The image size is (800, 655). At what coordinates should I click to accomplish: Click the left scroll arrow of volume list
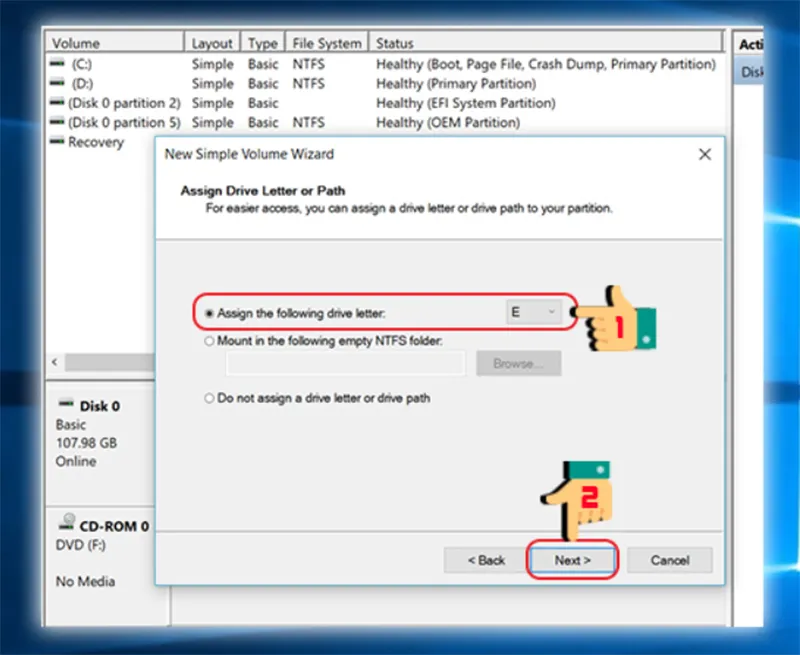pos(55,362)
